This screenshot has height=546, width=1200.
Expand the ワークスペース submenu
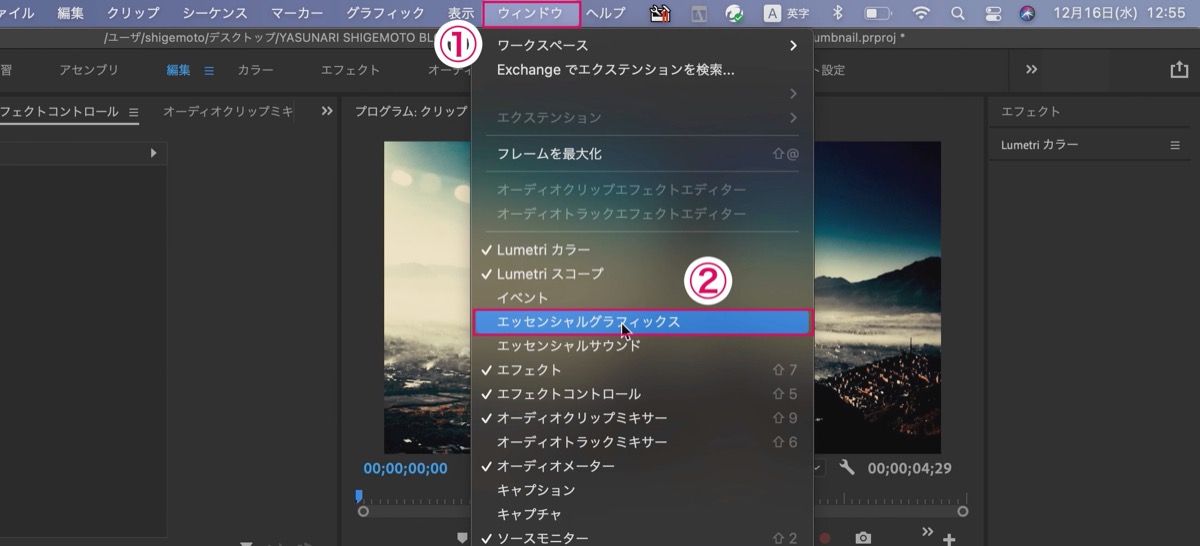(642, 46)
